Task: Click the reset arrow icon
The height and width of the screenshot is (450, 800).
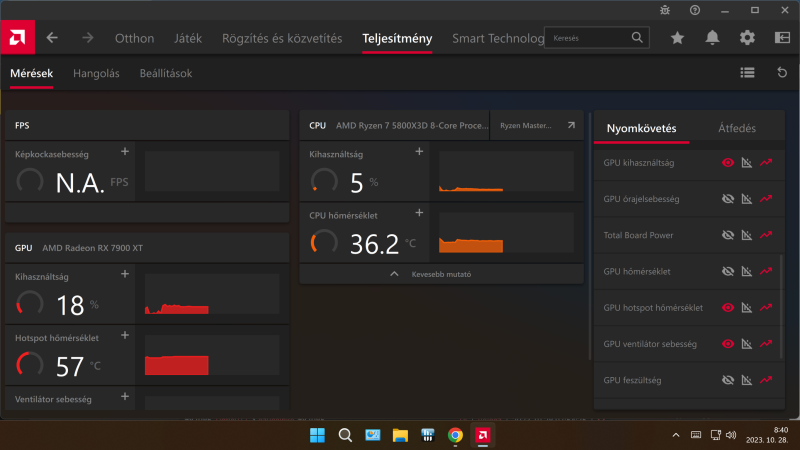Action: click(782, 73)
